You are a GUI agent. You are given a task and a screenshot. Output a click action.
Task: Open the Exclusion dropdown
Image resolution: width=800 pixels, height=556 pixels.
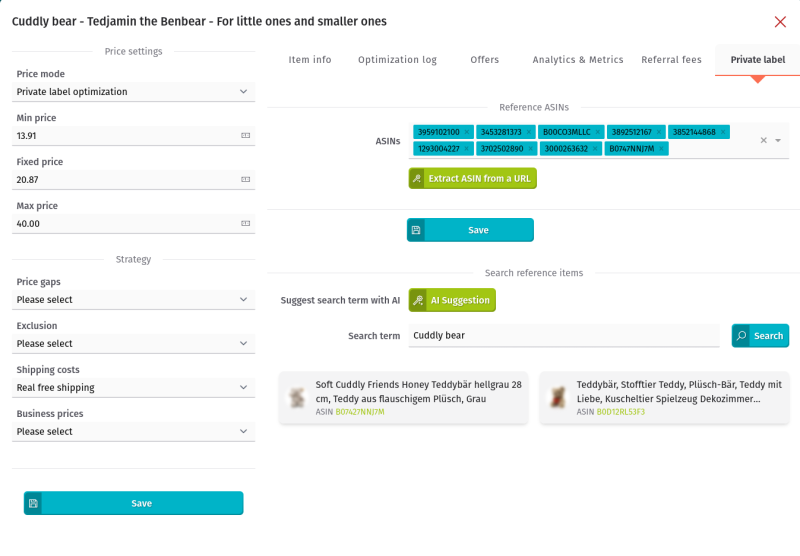(133, 344)
